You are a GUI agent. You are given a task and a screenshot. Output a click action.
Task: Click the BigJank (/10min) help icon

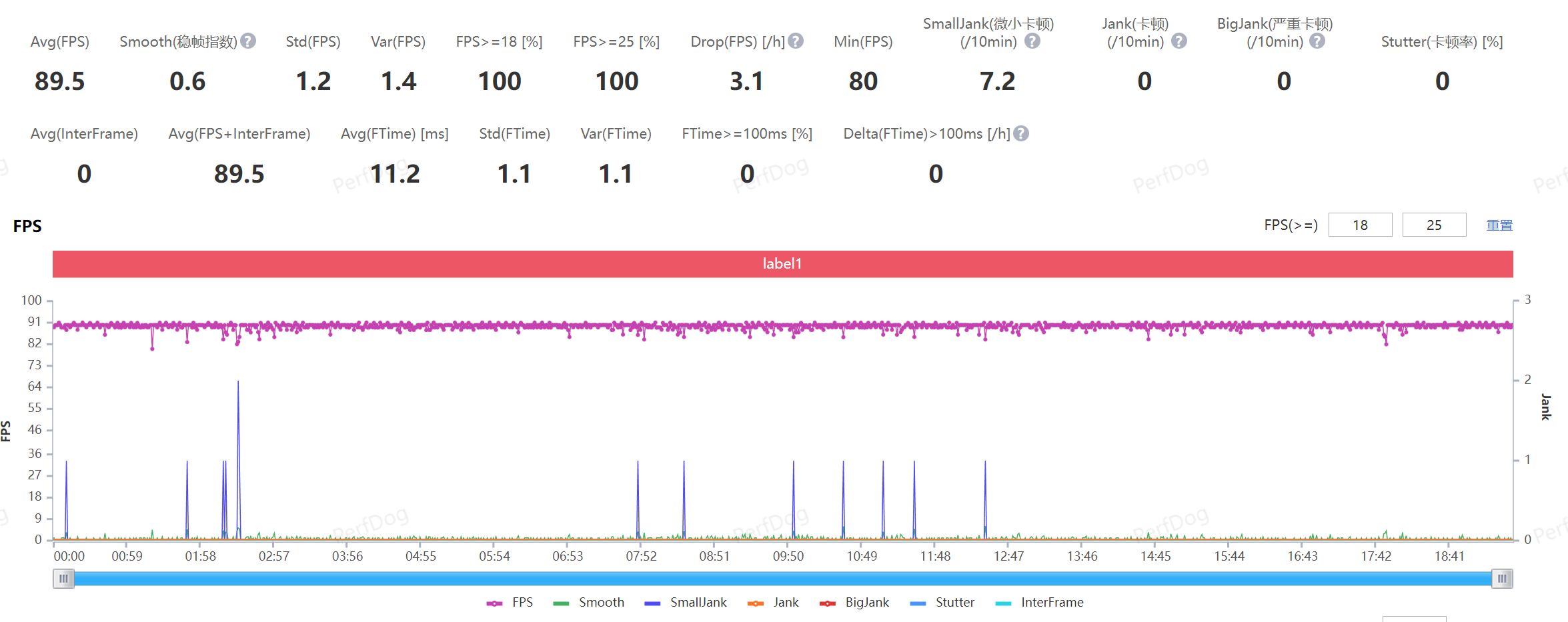pos(1317,41)
